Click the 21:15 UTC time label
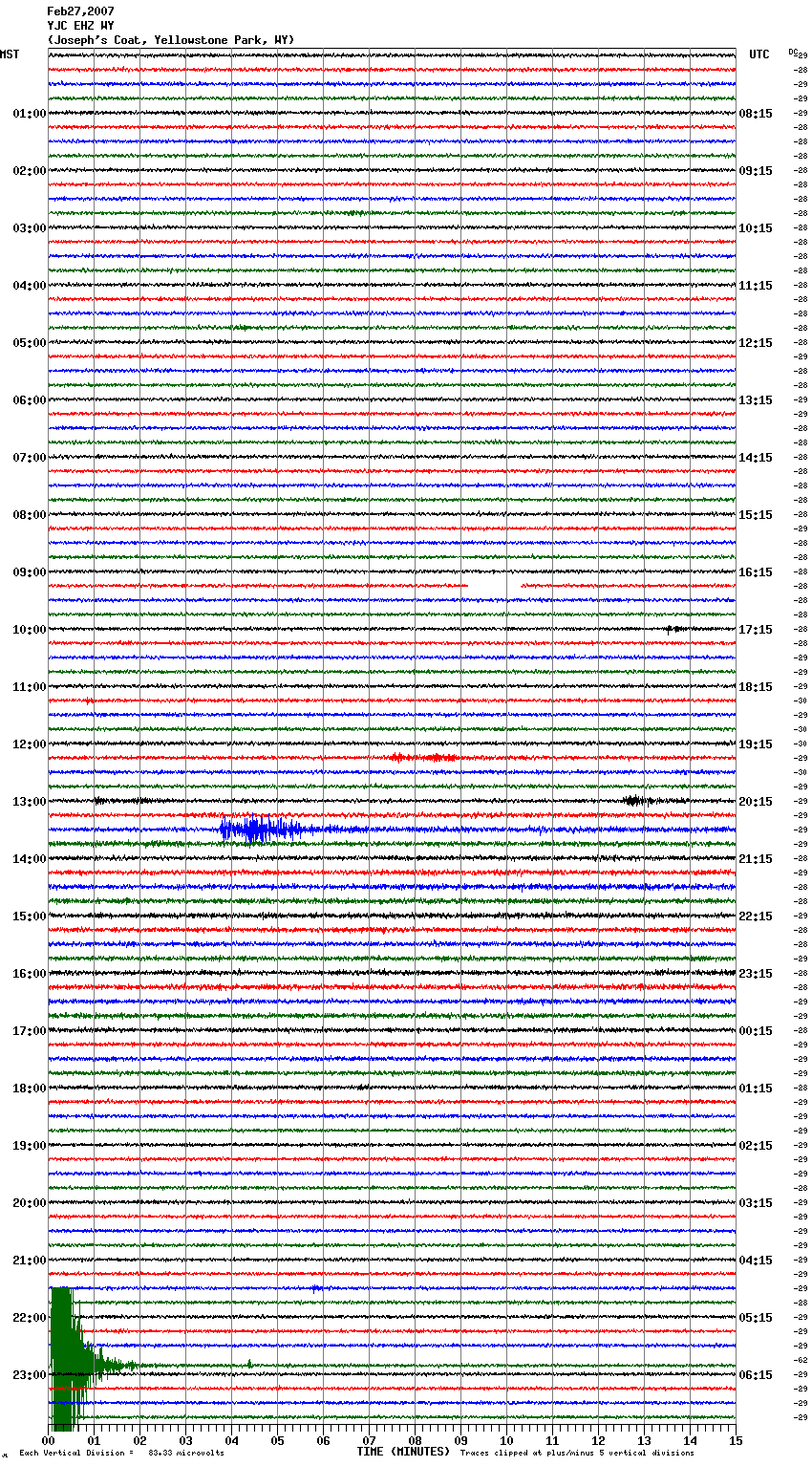Viewport: 812px width, 1466px height. 756,859
